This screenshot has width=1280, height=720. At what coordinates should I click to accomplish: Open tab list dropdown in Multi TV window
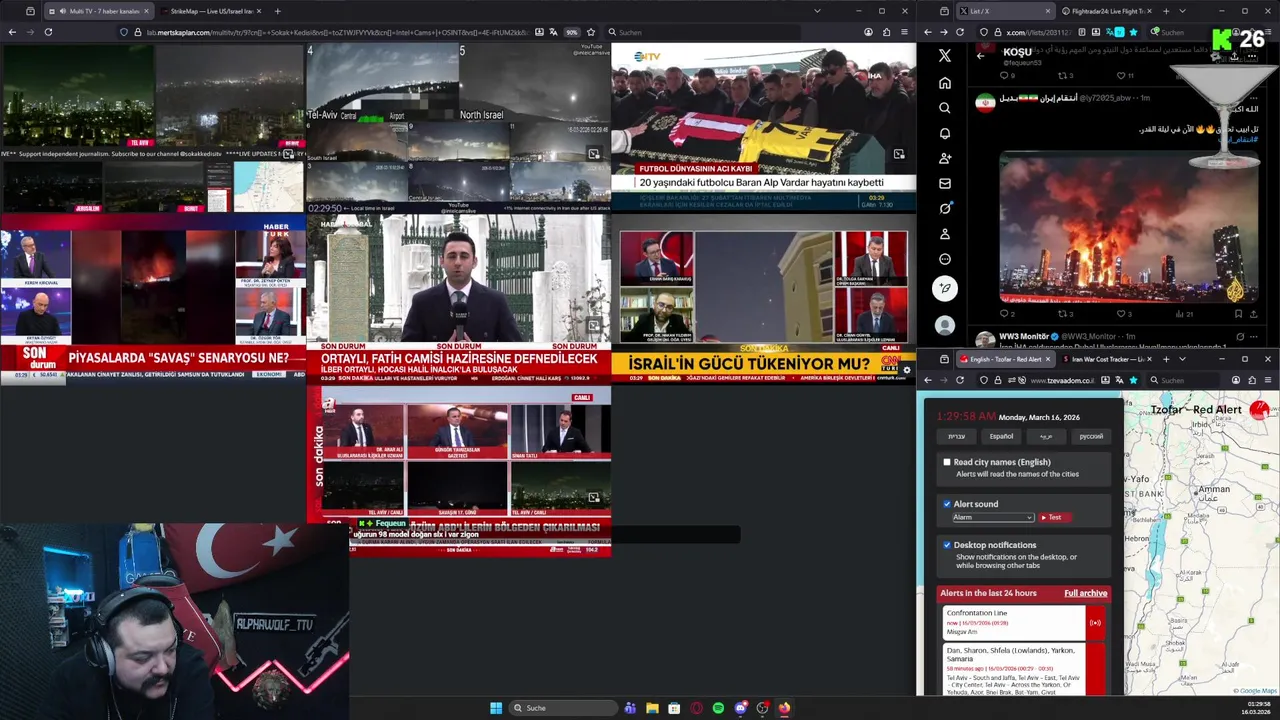click(817, 11)
